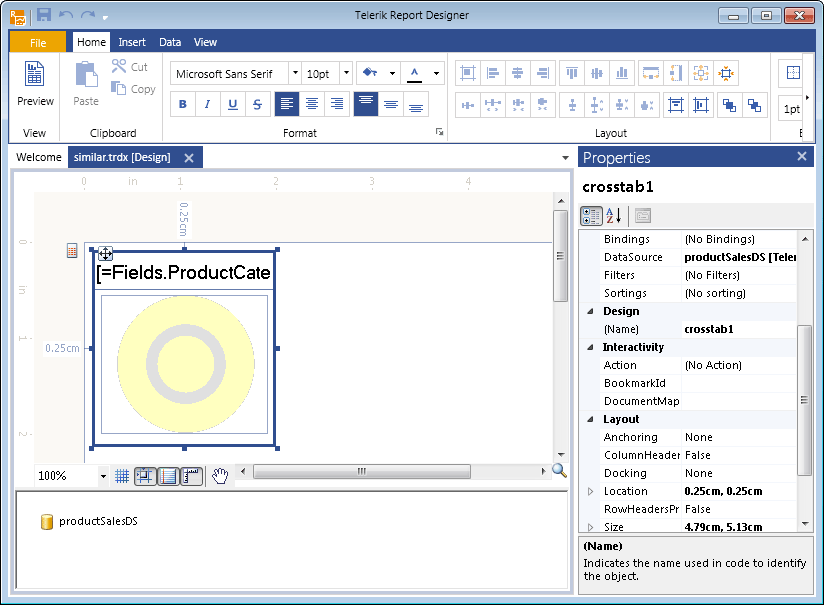Cut the selected item

point(129,67)
